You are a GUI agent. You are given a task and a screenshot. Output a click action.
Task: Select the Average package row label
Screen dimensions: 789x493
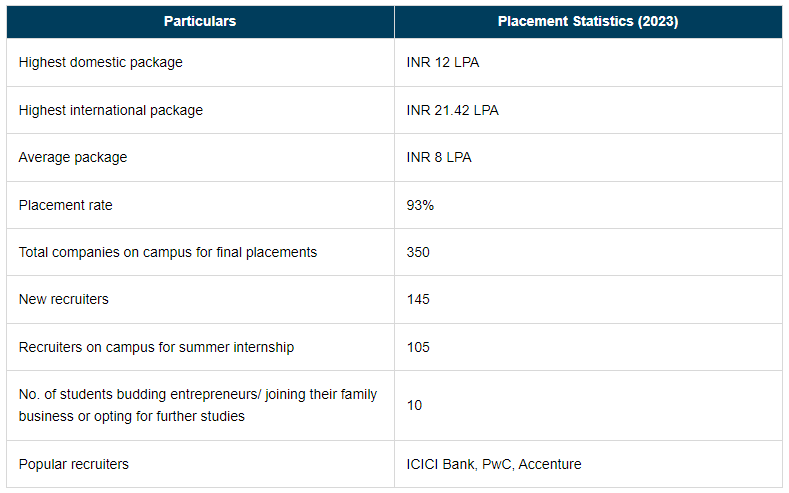click(x=73, y=157)
